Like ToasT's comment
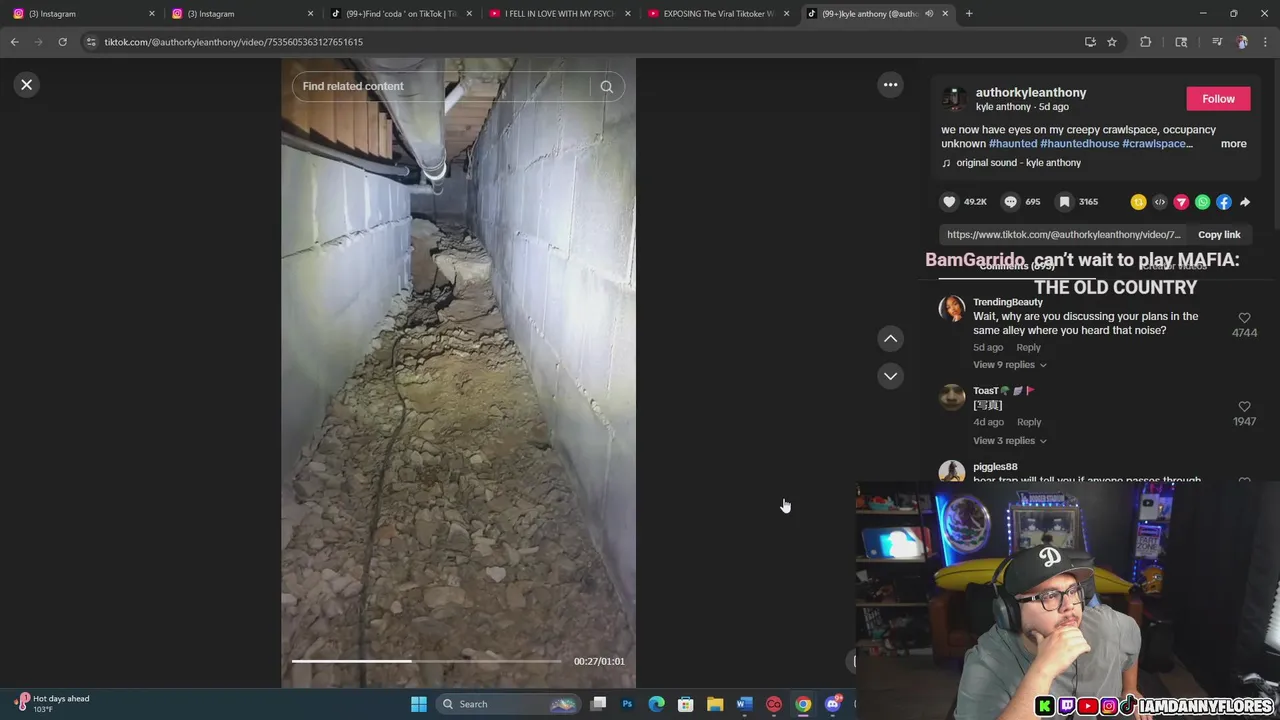Image resolution: width=1280 pixels, height=720 pixels. [x=1244, y=407]
